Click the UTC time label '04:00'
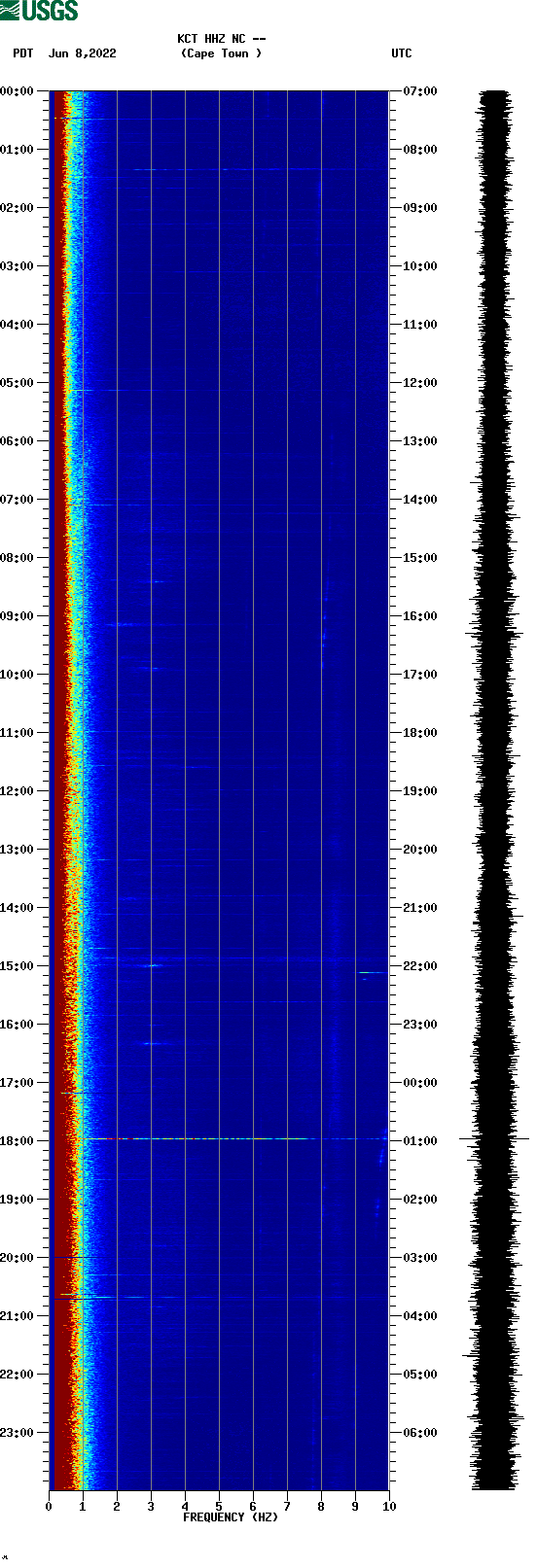This screenshot has width=537, height=1568. [420, 1316]
